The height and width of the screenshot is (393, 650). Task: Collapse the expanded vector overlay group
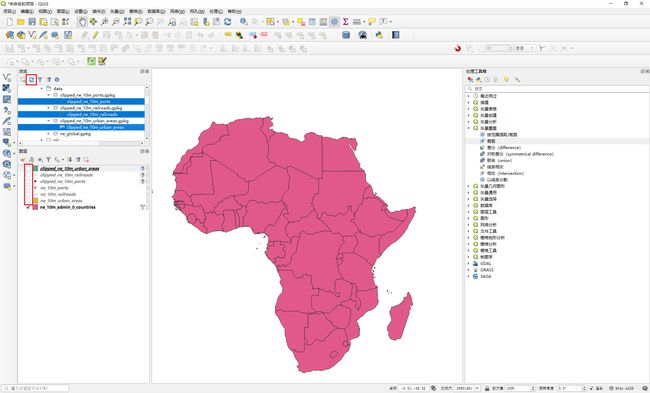[x=469, y=129]
